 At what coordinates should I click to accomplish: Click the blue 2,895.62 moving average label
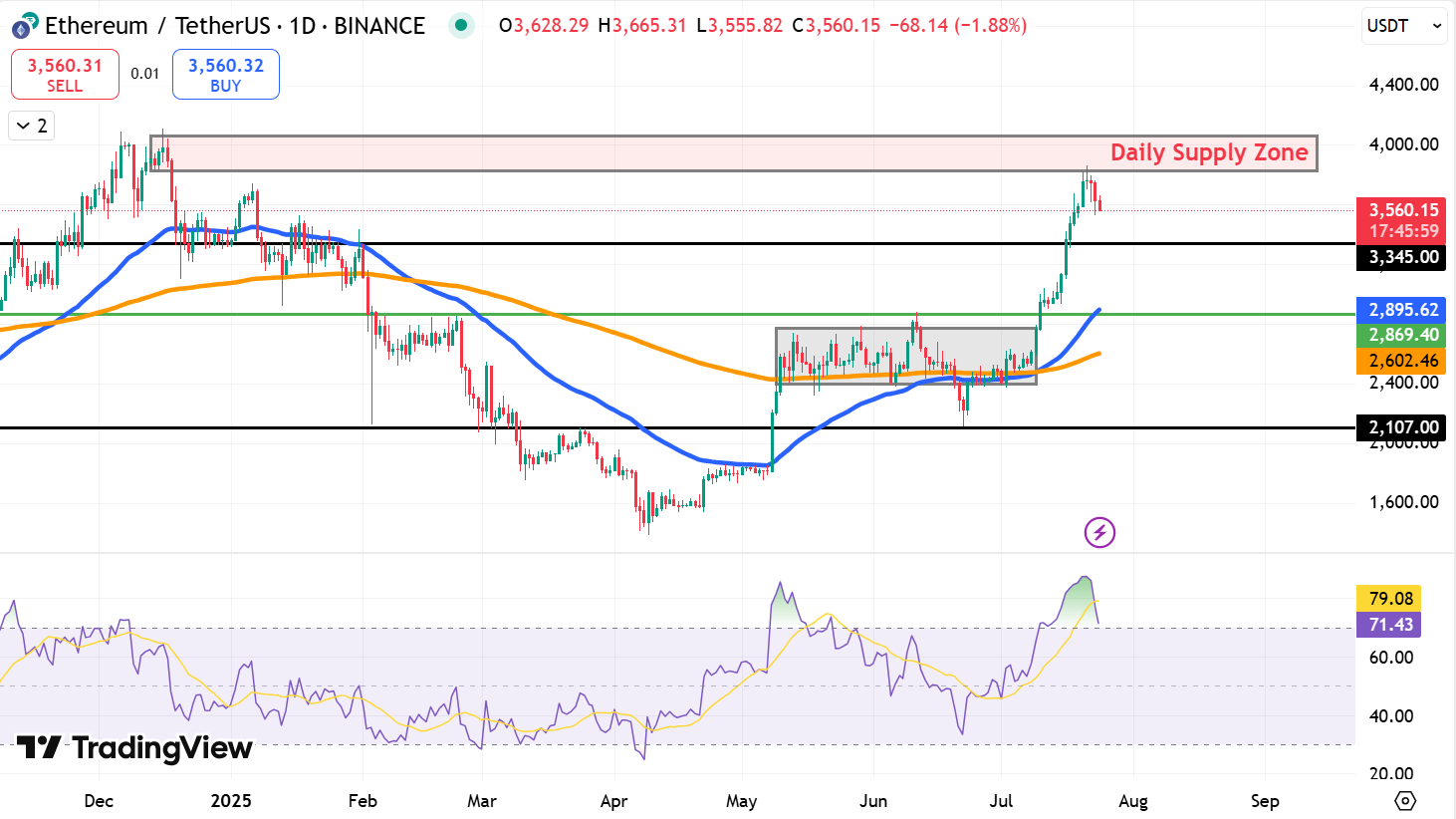[1402, 310]
